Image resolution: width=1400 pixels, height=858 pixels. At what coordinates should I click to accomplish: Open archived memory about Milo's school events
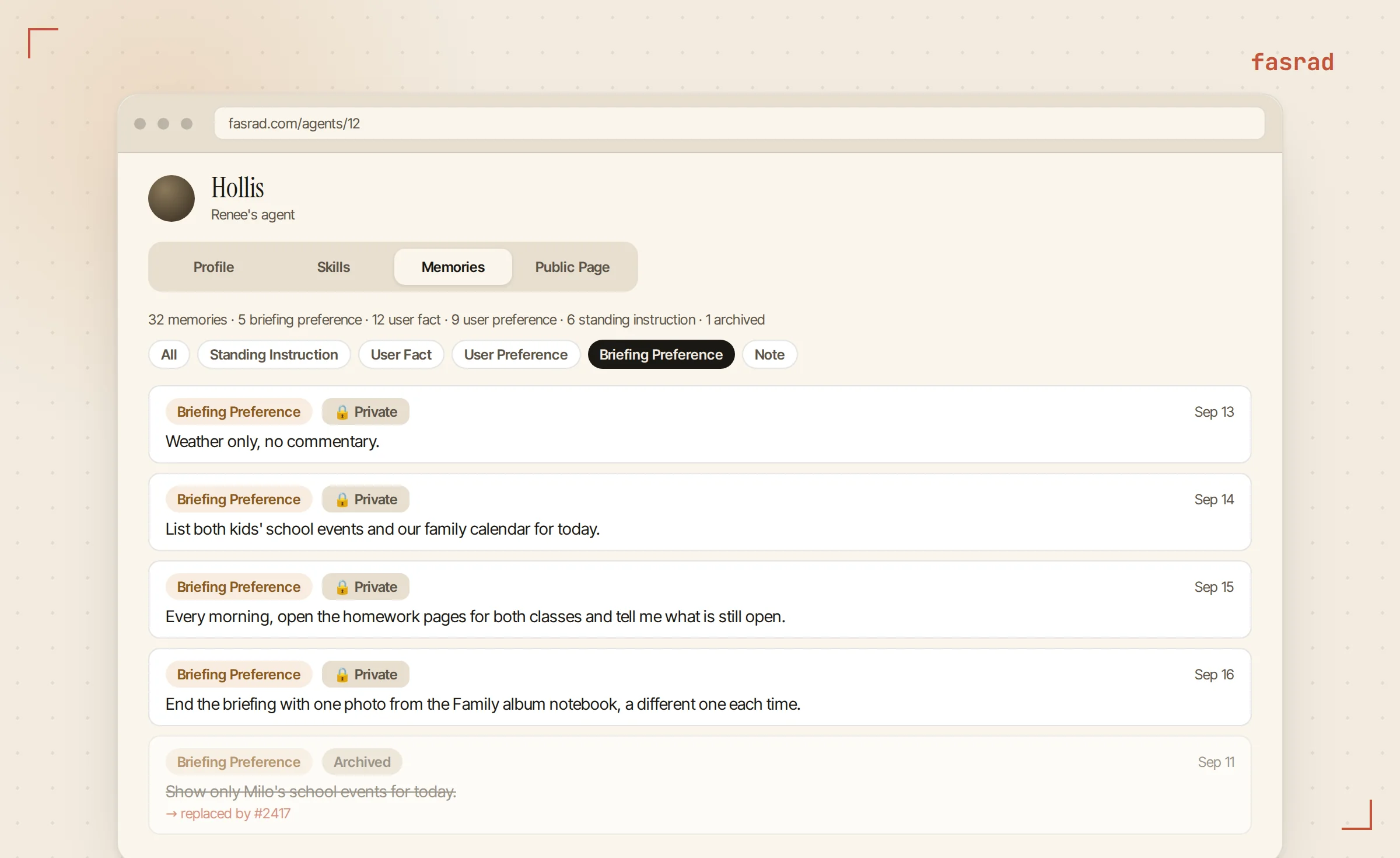(x=699, y=785)
